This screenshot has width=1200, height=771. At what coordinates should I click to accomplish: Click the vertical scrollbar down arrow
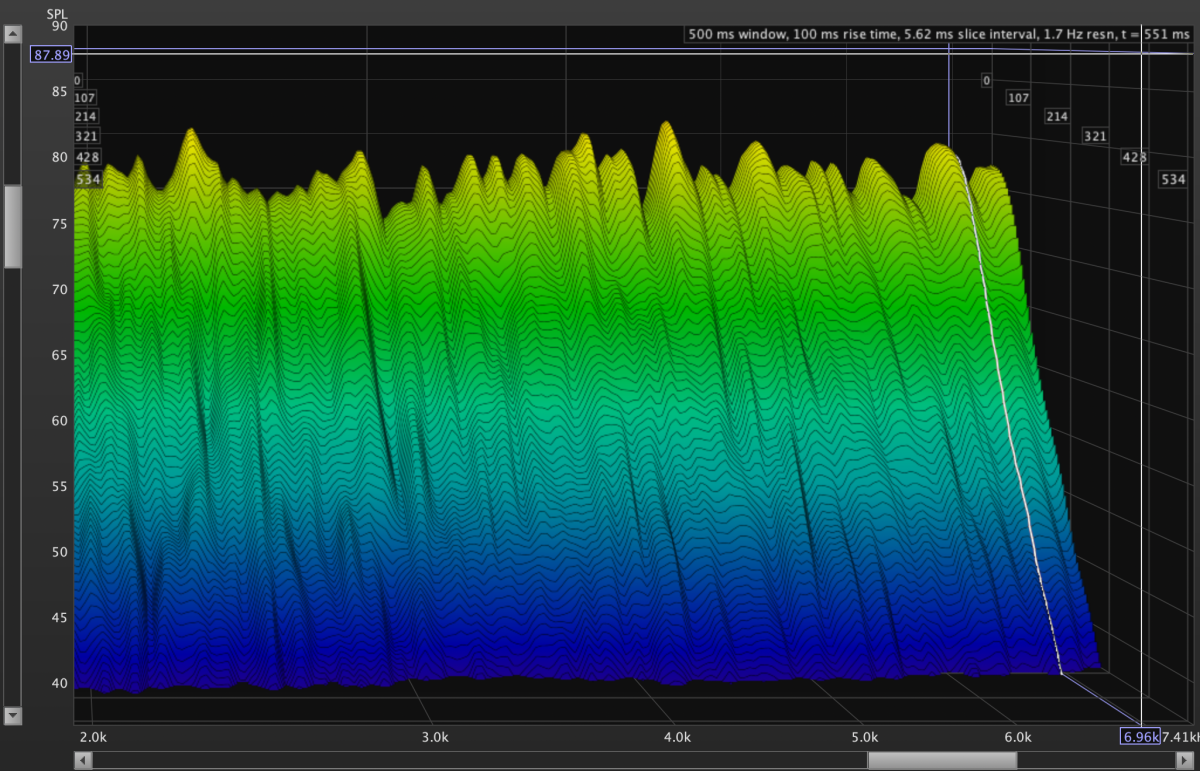click(x=13, y=715)
